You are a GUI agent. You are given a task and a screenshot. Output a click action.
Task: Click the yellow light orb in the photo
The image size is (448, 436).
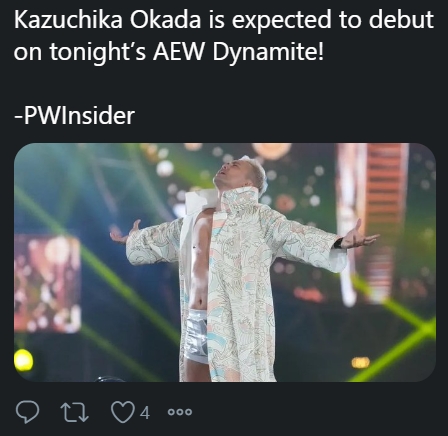coord(23,360)
